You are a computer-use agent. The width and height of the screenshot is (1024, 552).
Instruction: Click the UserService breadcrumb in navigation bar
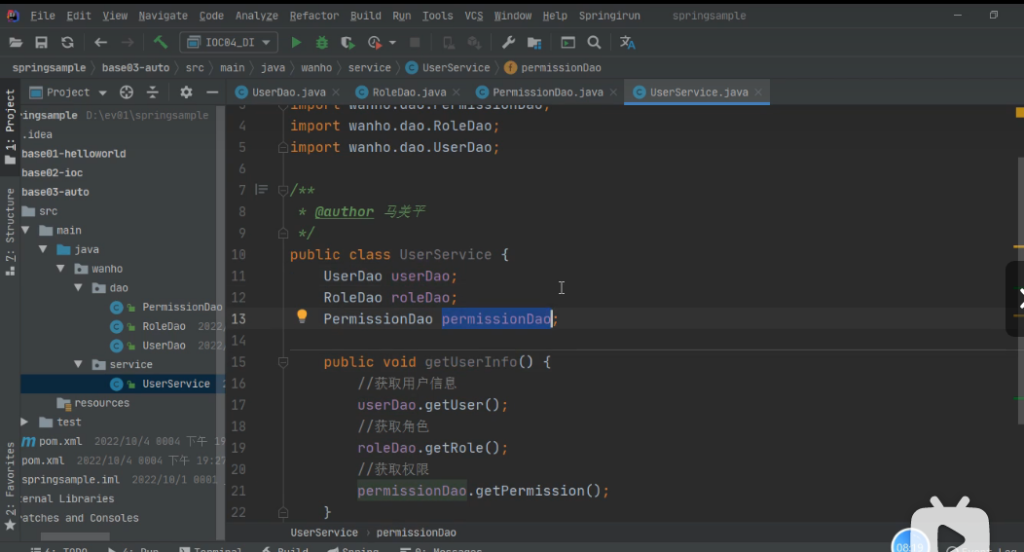tap(455, 67)
